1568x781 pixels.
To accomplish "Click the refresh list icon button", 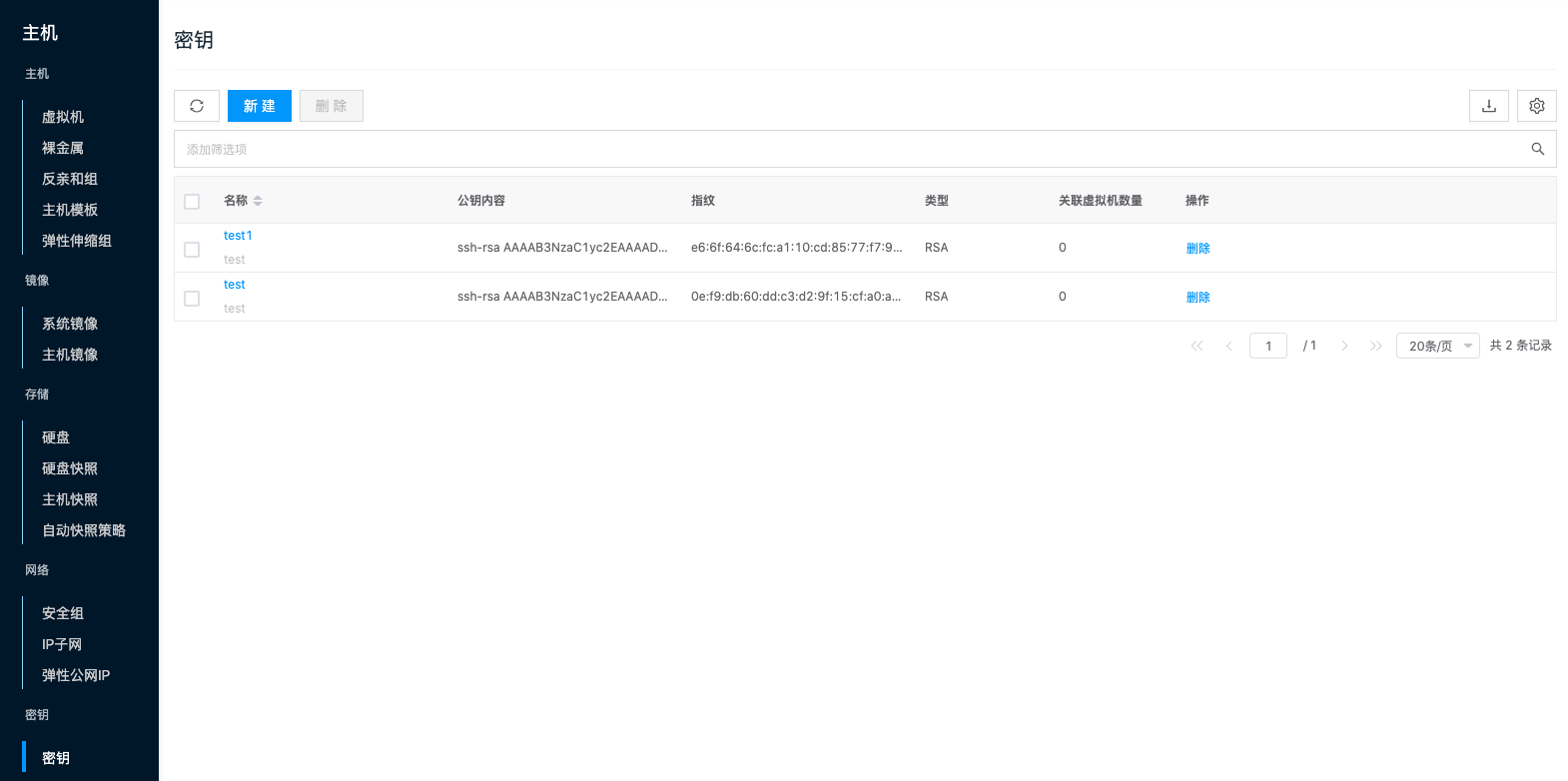I will point(197,106).
